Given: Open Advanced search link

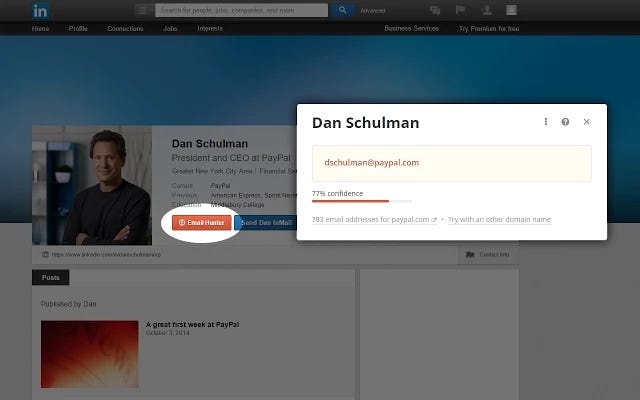Looking at the screenshot, I should pyautogui.click(x=372, y=11).
